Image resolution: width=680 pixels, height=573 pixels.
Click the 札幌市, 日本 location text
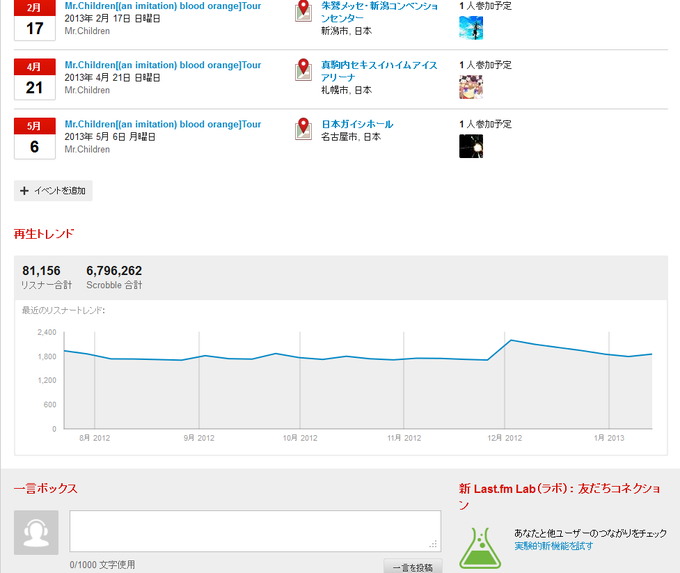(346, 90)
